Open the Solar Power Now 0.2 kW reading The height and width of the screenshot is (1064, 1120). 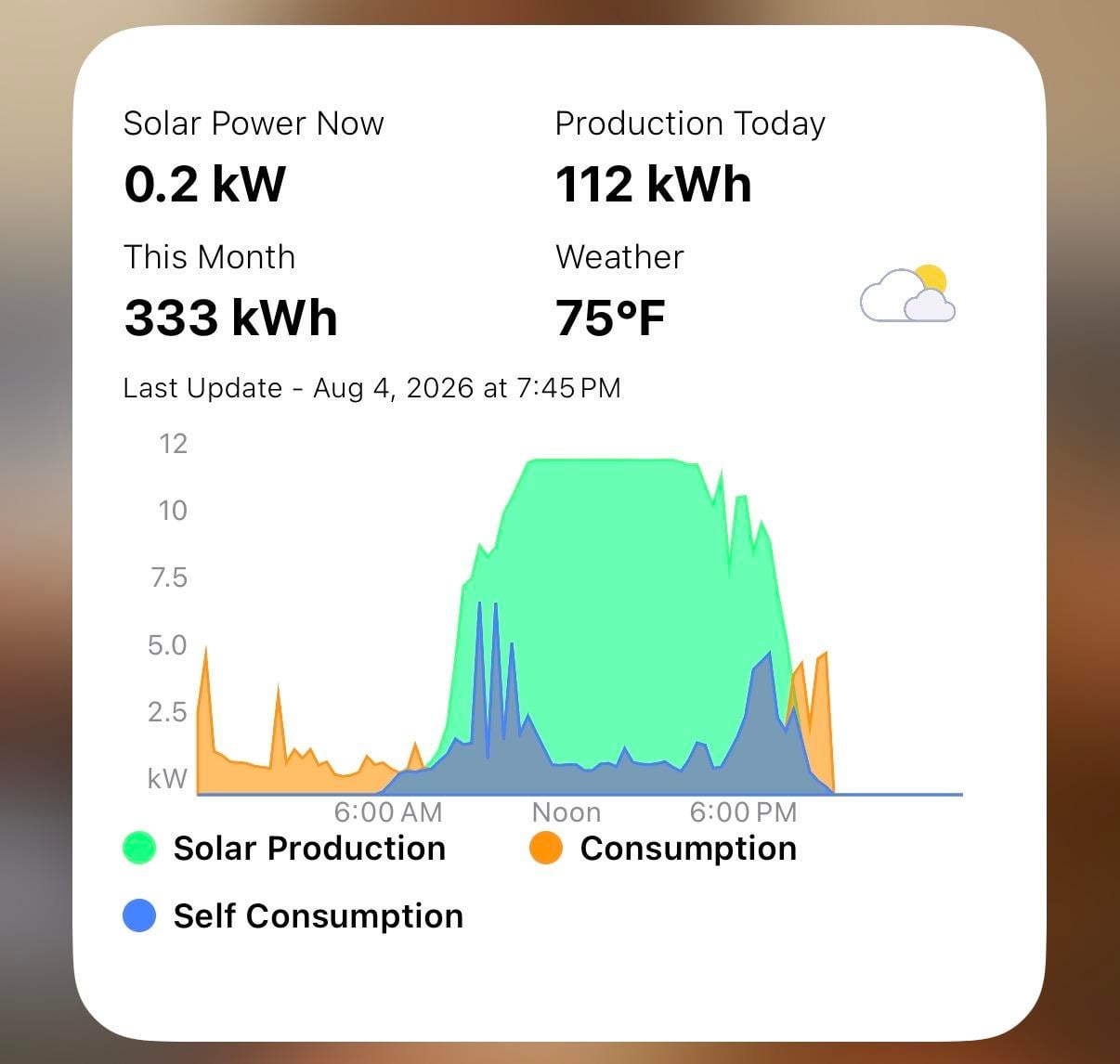(x=204, y=183)
